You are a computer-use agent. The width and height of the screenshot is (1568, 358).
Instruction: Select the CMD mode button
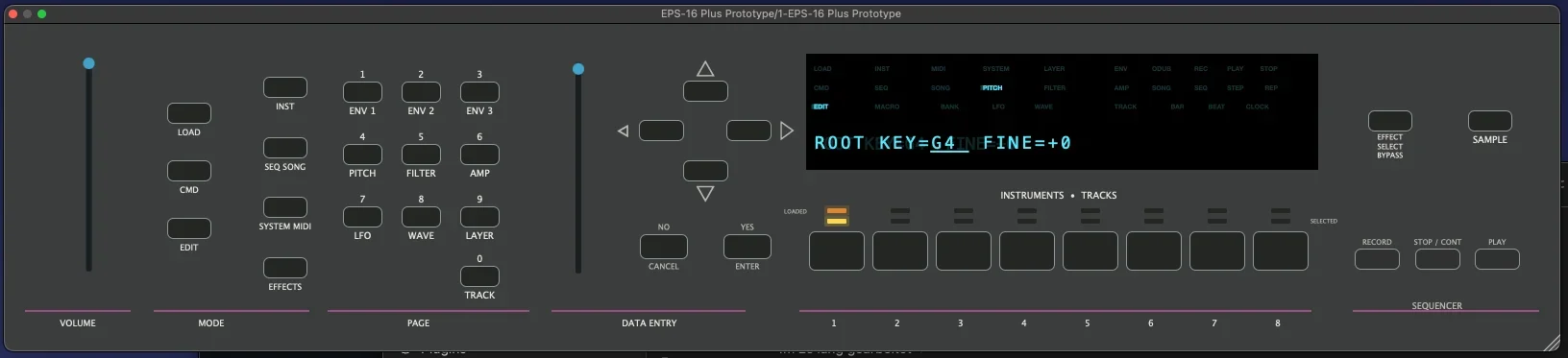pos(189,171)
